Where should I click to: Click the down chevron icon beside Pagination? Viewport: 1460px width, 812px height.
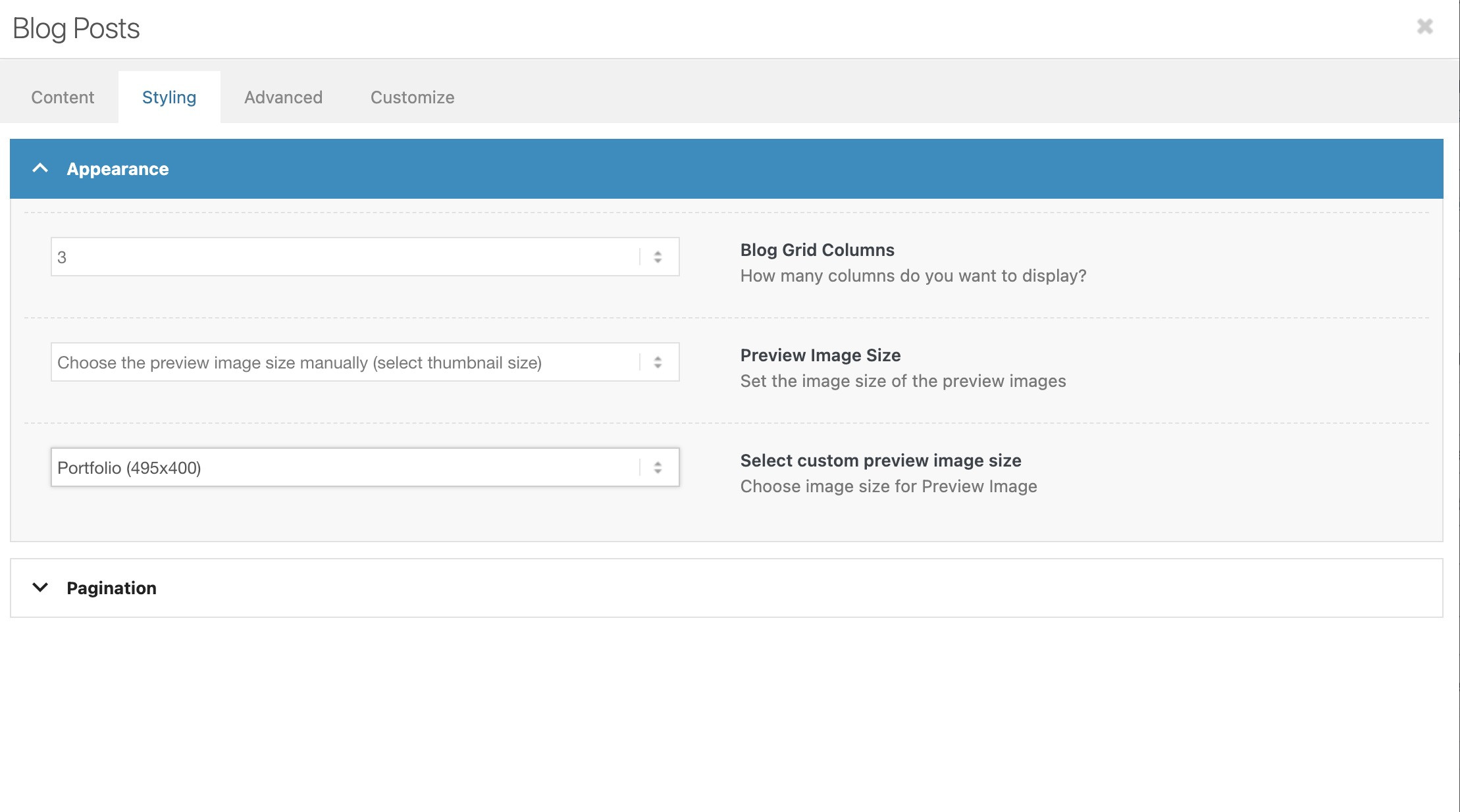[40, 588]
